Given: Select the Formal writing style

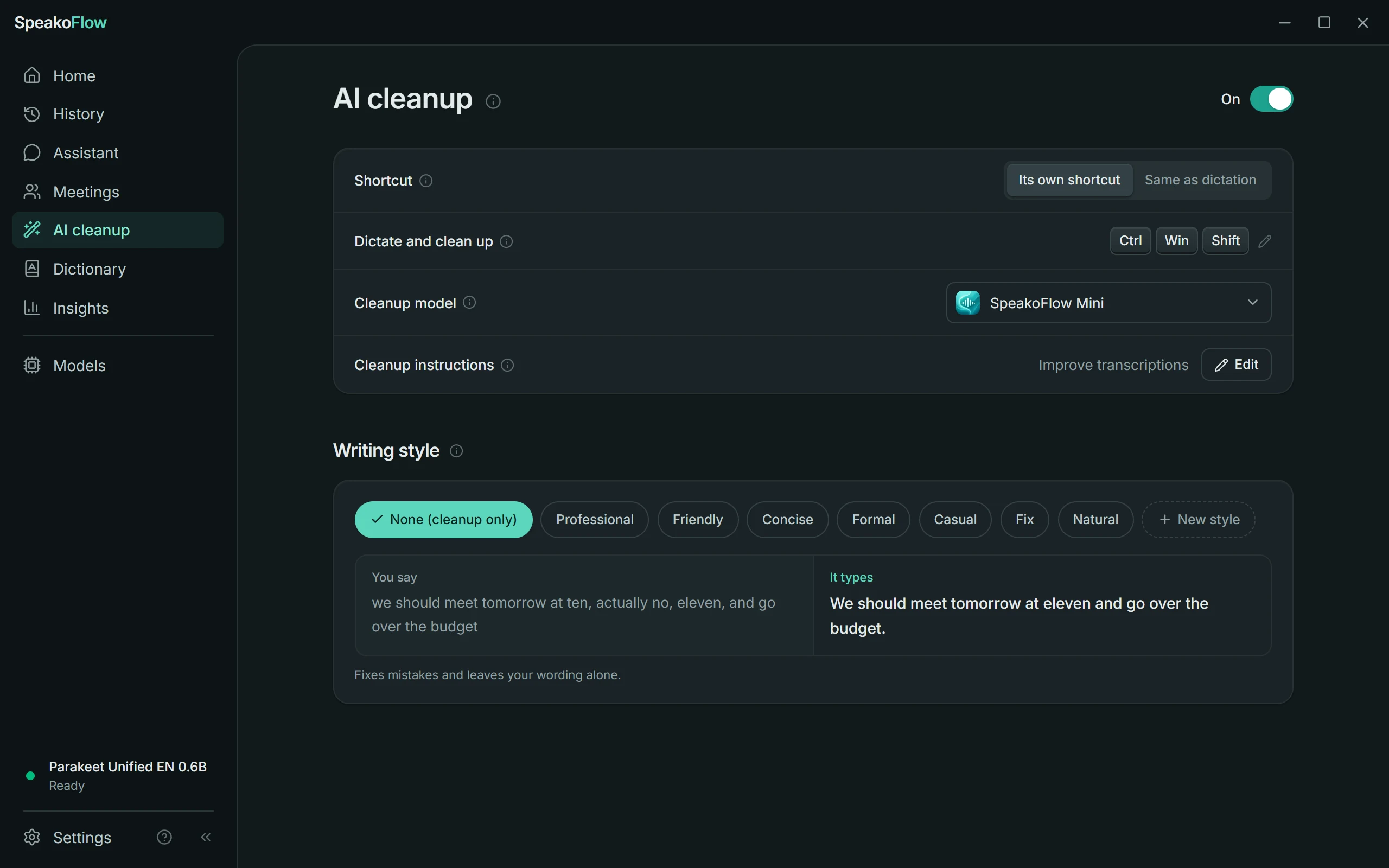Looking at the screenshot, I should click(x=874, y=520).
